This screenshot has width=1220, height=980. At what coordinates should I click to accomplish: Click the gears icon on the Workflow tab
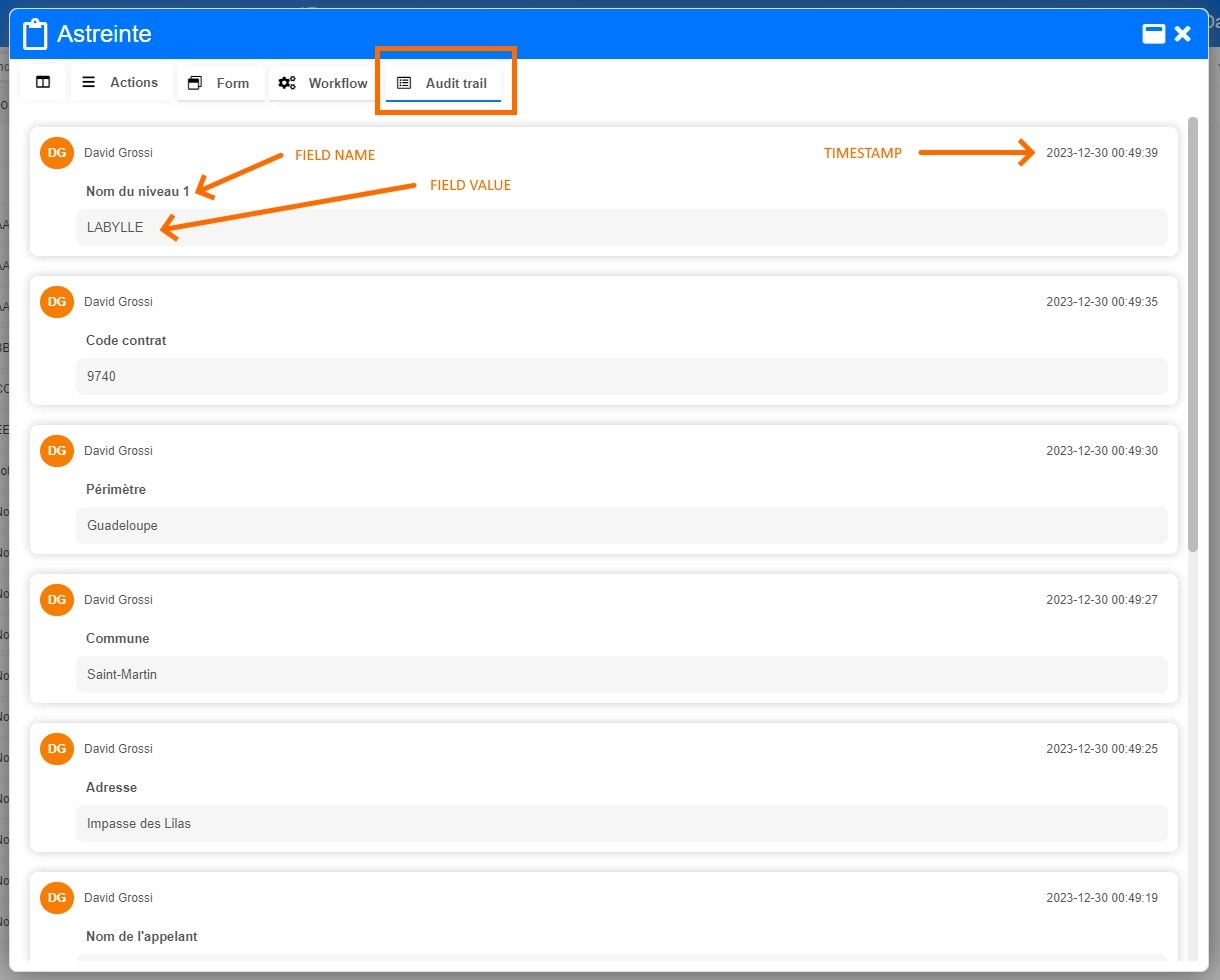(x=287, y=83)
